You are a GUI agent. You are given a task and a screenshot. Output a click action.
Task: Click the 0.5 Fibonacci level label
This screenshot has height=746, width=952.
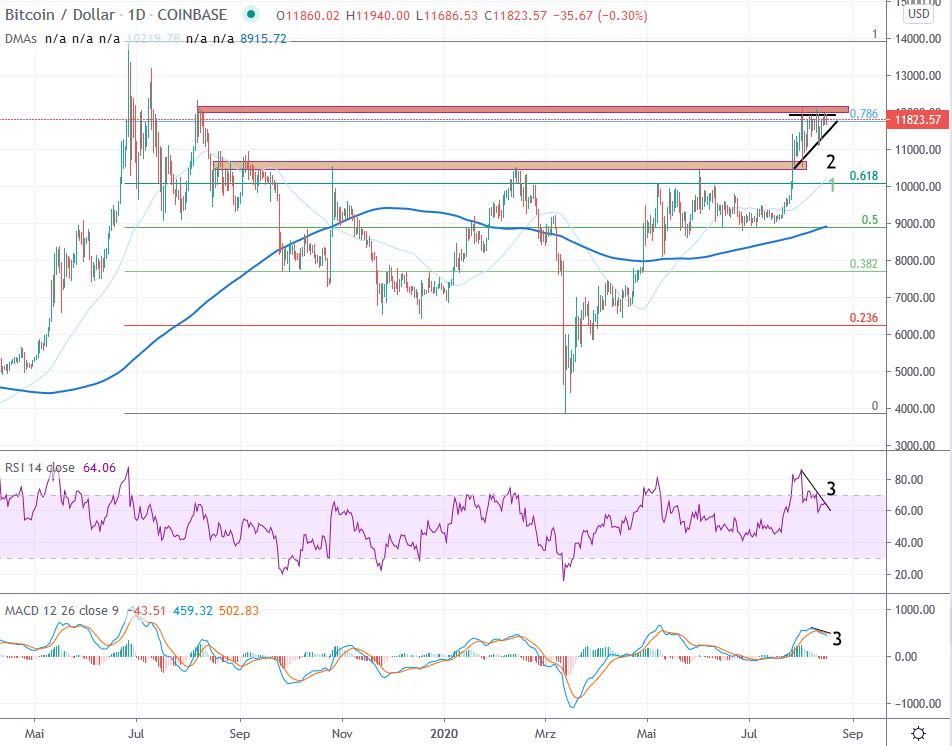click(x=870, y=220)
